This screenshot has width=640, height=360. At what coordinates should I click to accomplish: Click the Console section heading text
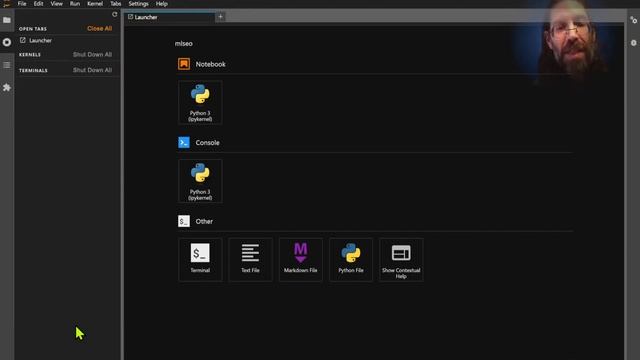coord(207,142)
